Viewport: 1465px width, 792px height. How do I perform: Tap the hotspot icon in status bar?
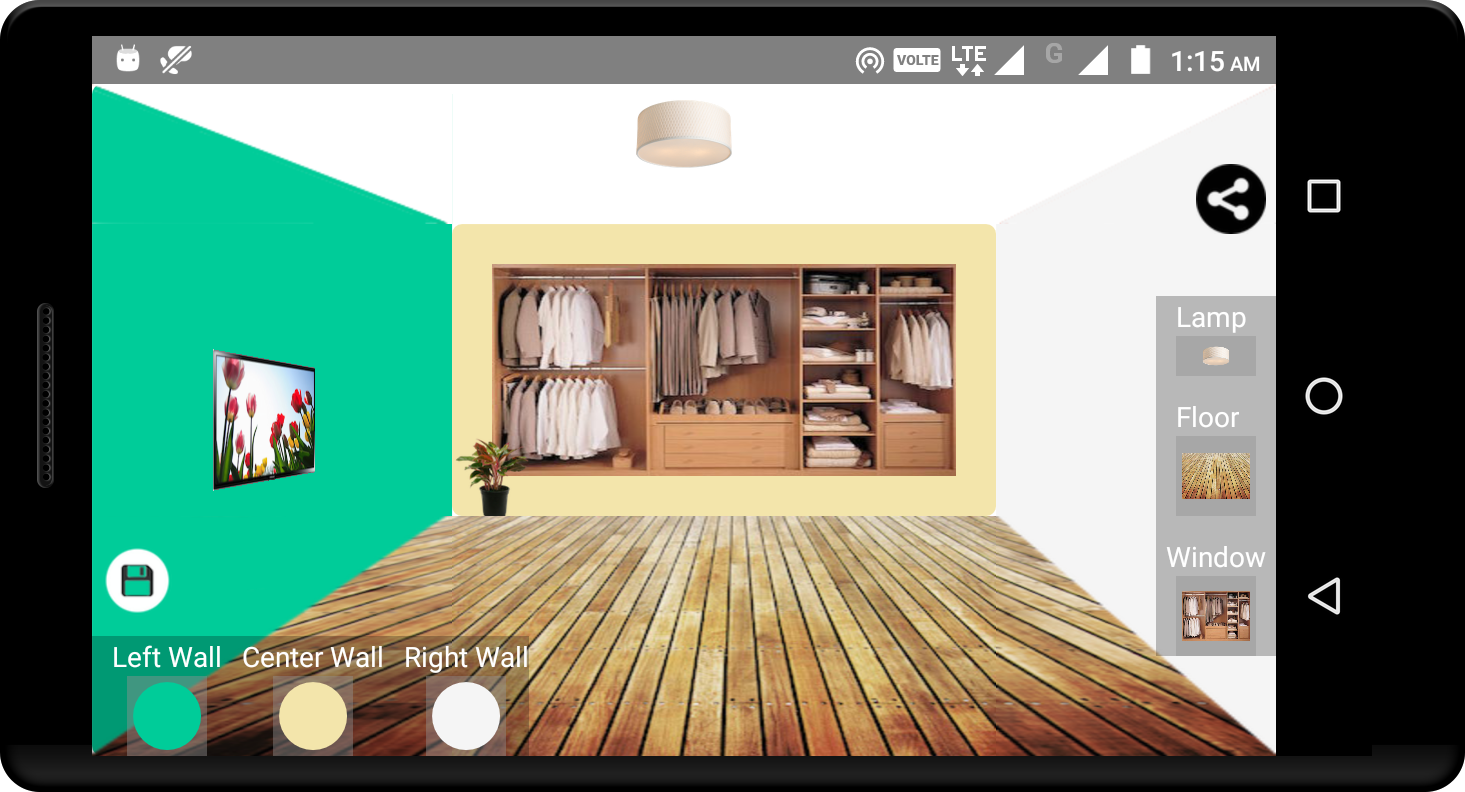(869, 61)
